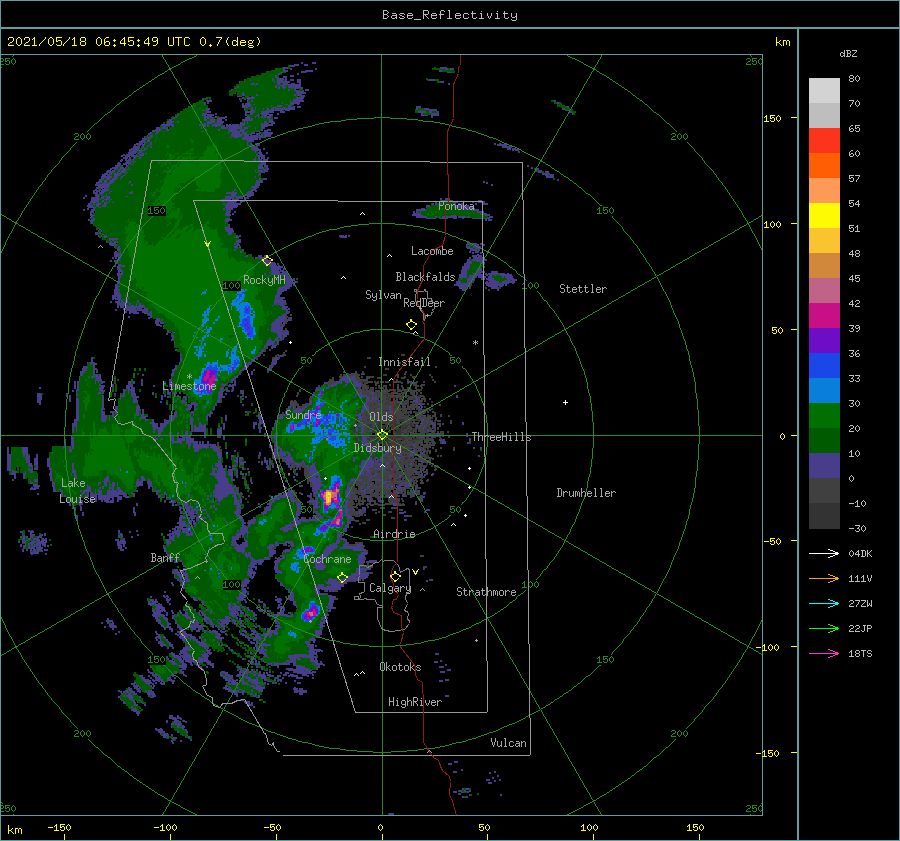Click the 80 dBZ value in legend
Screen dimensions: 900x841
(x=854, y=79)
